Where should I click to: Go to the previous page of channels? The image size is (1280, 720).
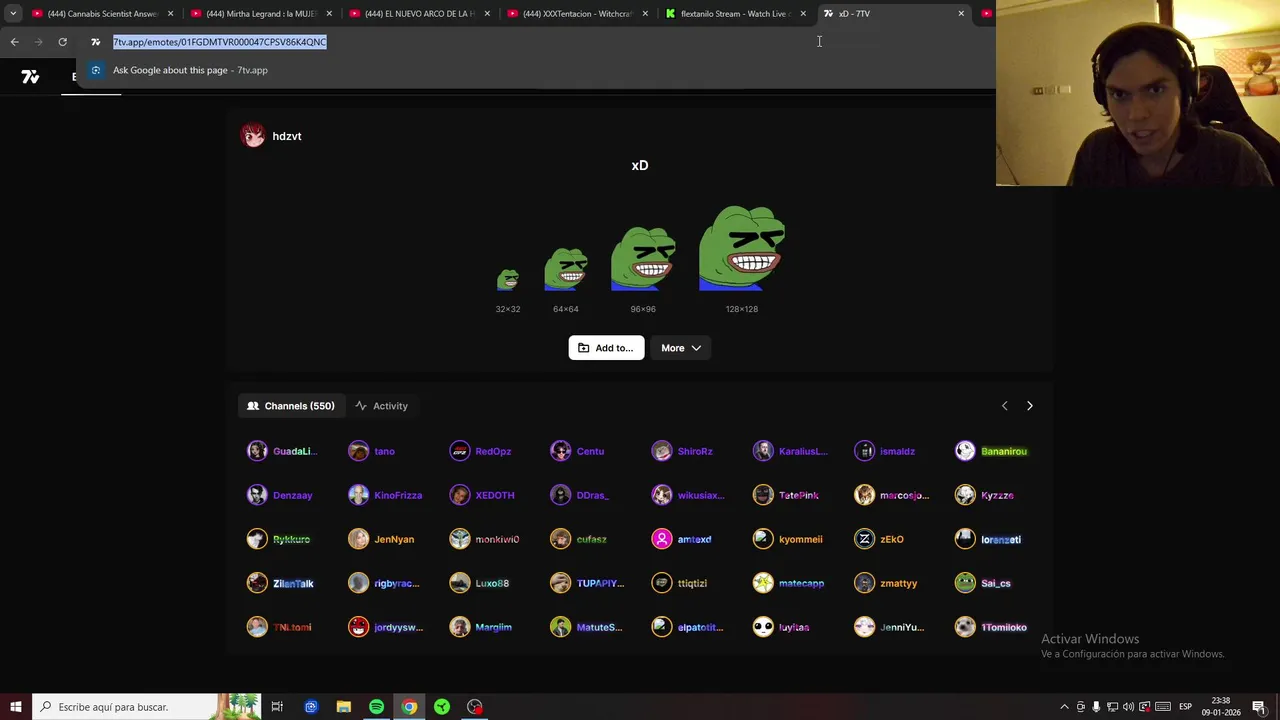(1004, 406)
